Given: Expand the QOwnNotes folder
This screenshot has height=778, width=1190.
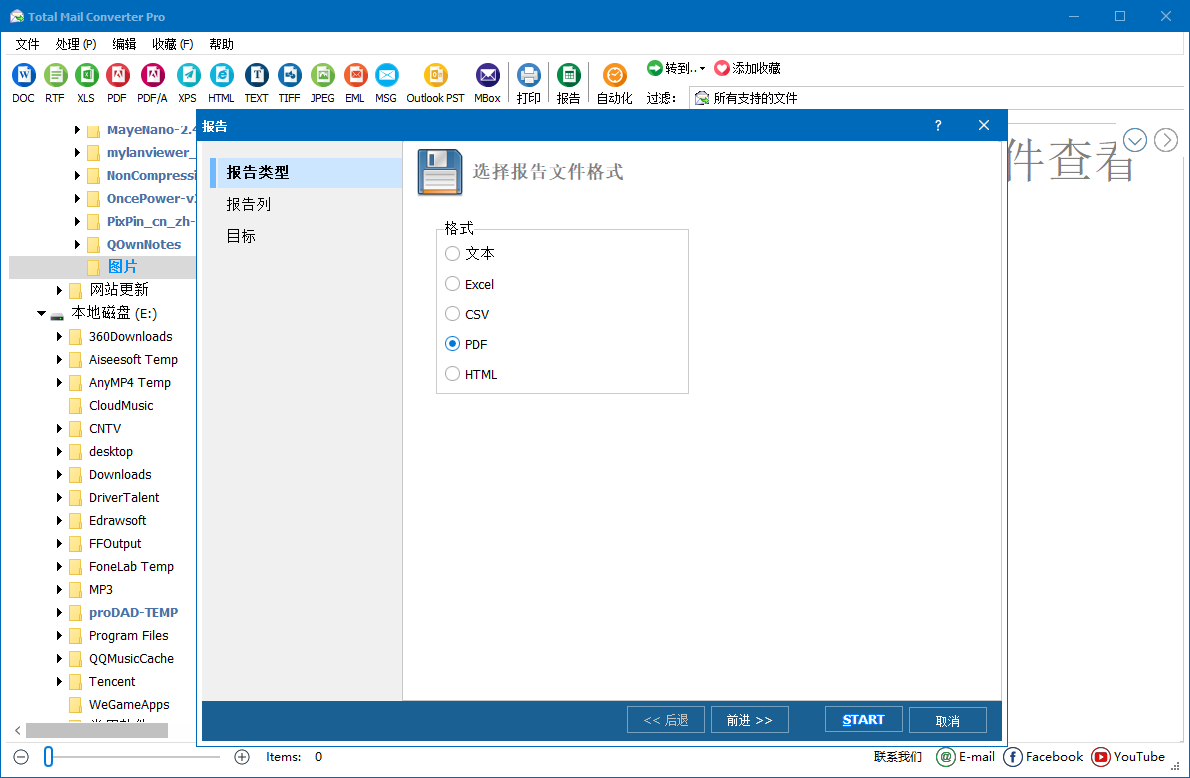Looking at the screenshot, I should pyautogui.click(x=77, y=244).
